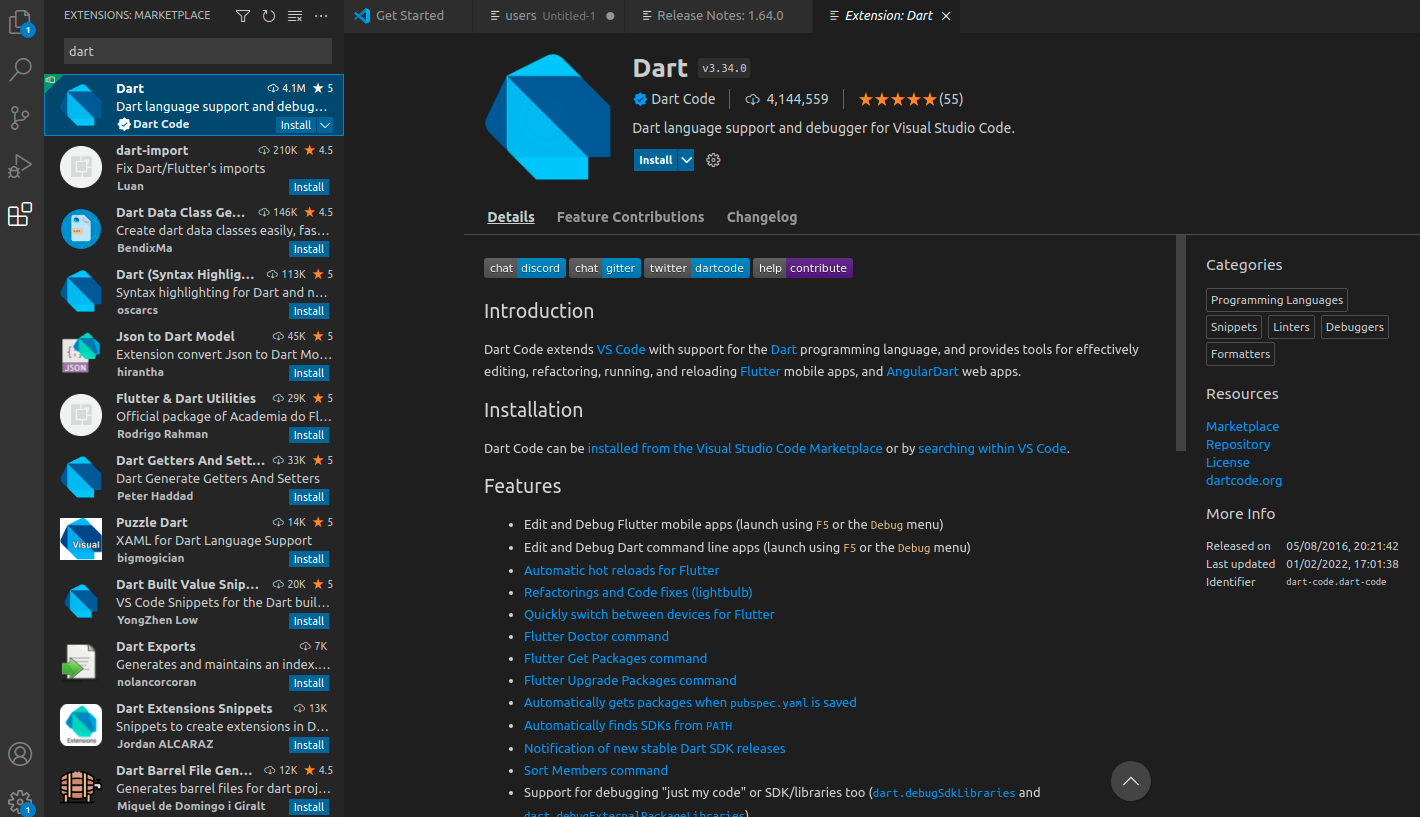Select Dart Barrel File Generator icon

81,787
